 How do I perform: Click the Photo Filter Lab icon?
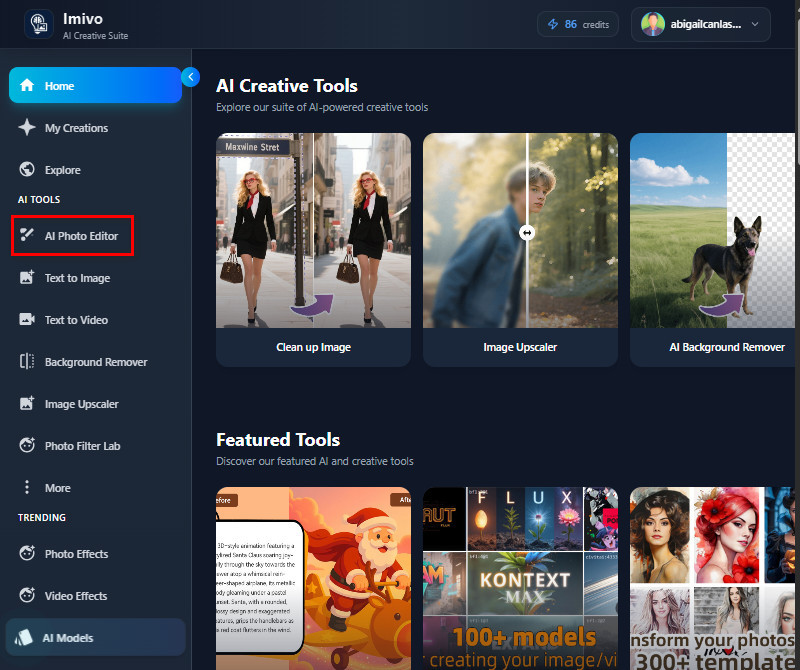coord(27,445)
